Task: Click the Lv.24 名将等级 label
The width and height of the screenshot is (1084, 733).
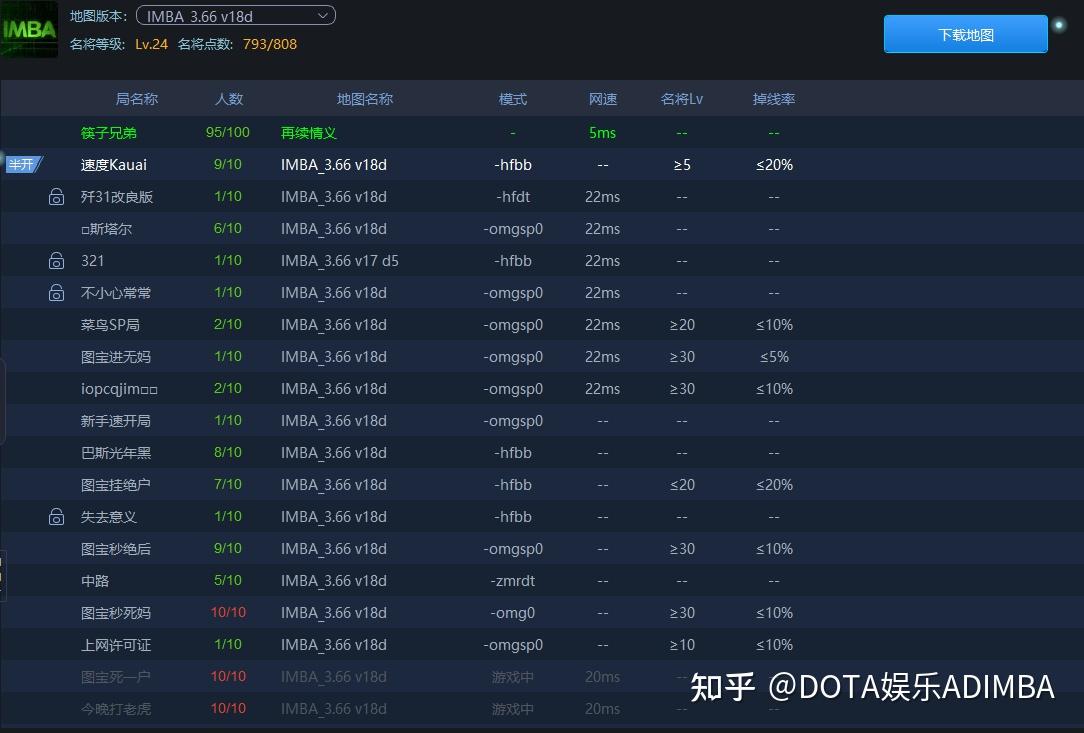Action: [x=151, y=44]
